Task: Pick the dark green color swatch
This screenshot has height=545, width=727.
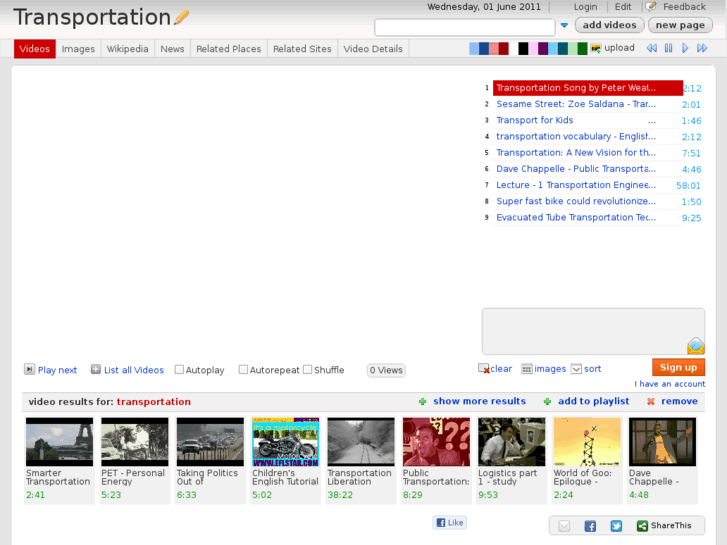Action: [x=582, y=48]
